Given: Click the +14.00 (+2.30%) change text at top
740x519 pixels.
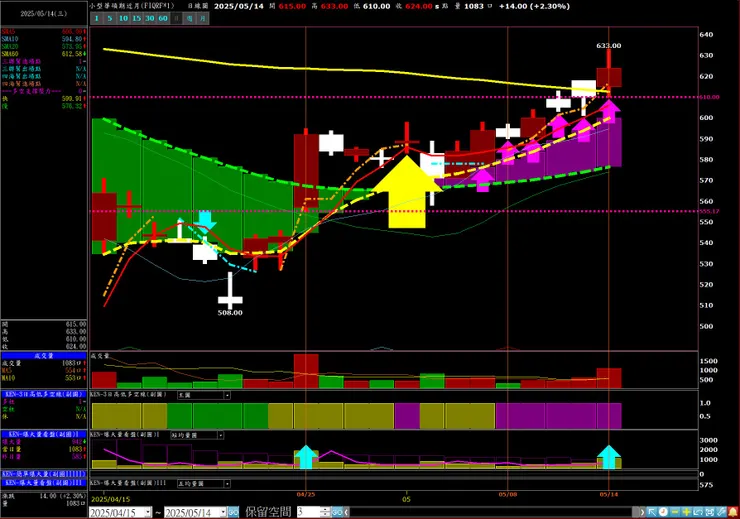Looking at the screenshot, I should click(534, 6).
